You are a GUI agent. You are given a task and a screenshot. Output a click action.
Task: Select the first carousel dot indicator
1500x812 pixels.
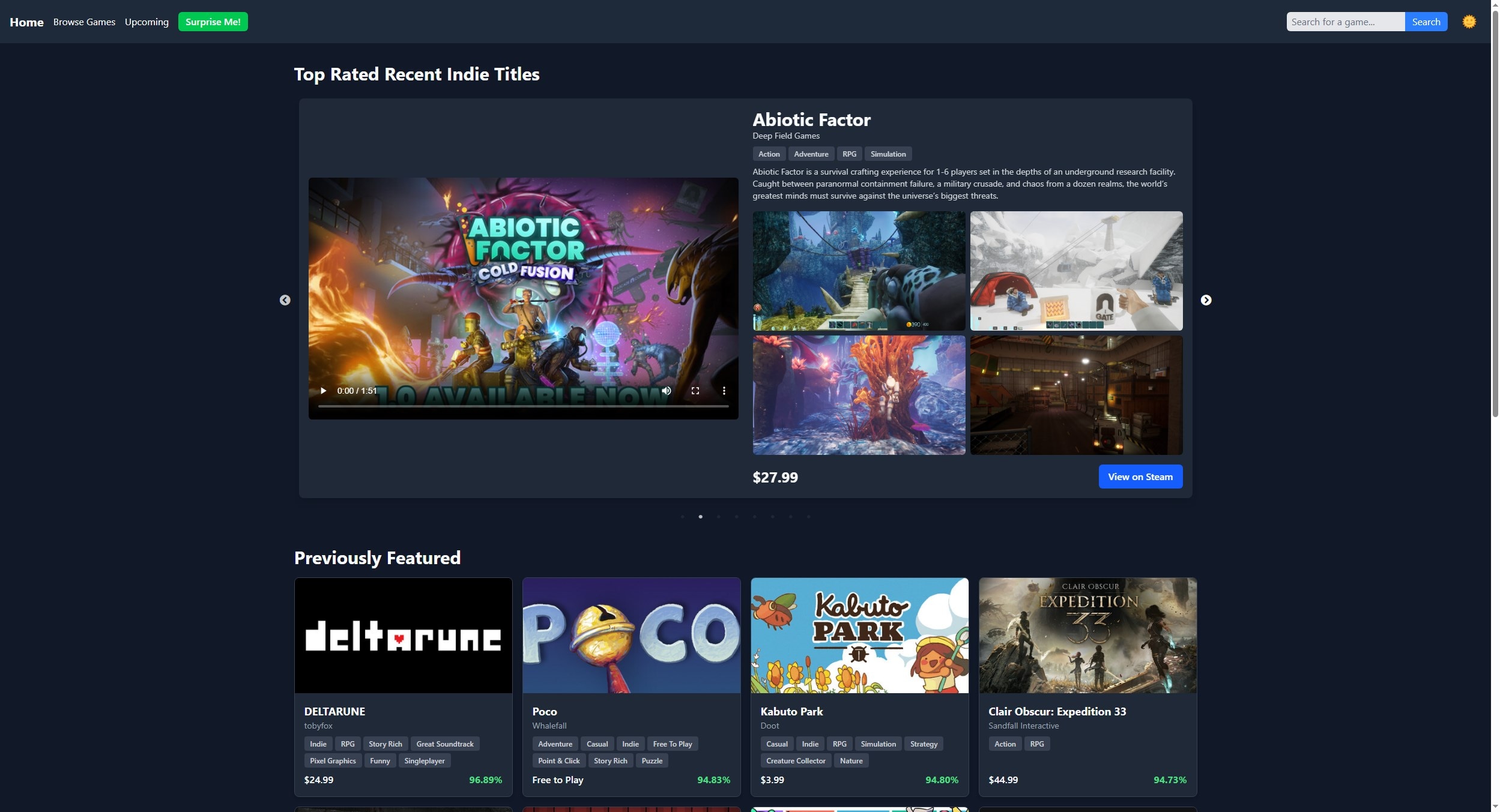tap(682, 517)
